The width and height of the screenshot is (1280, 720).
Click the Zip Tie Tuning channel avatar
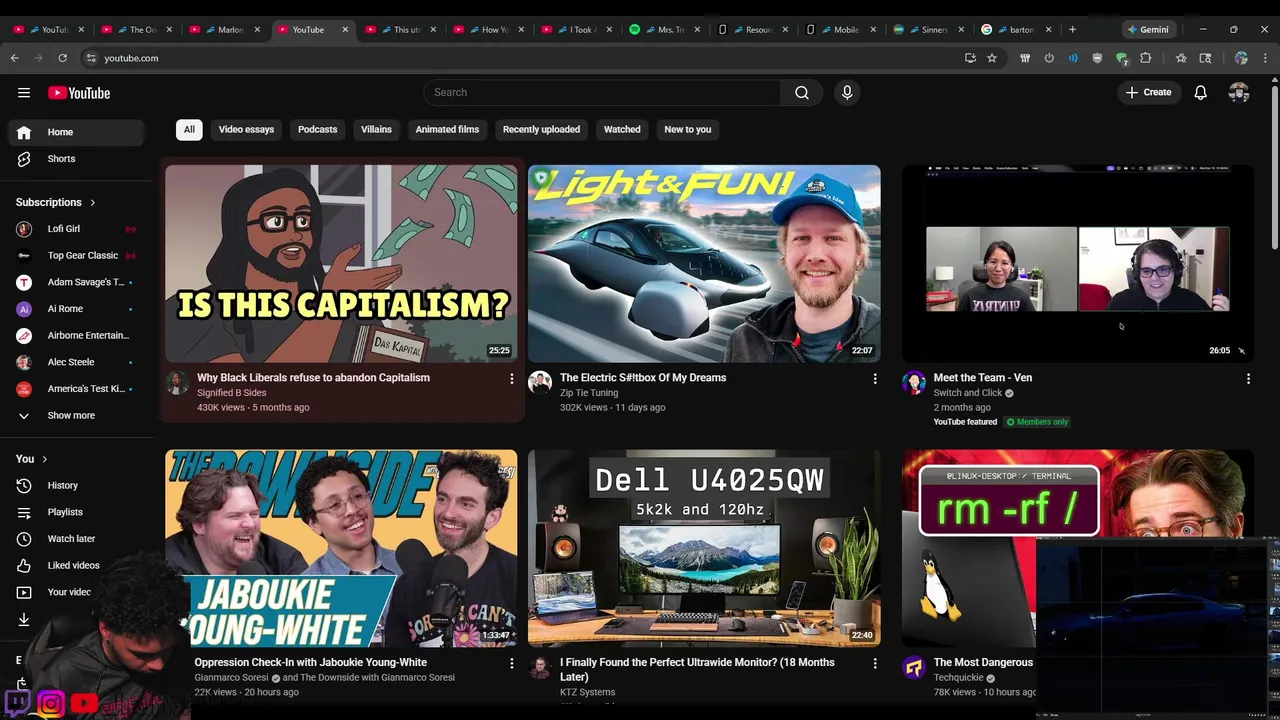tap(540, 383)
